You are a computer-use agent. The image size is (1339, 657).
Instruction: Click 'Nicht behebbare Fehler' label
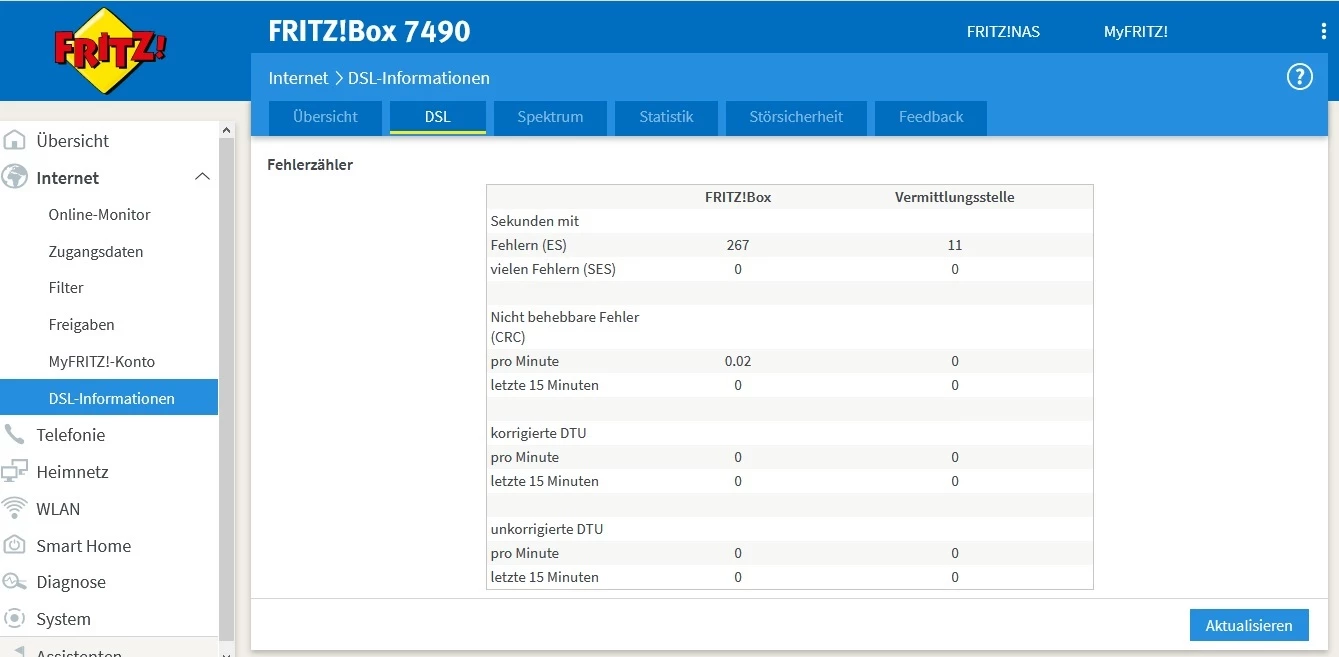click(565, 317)
